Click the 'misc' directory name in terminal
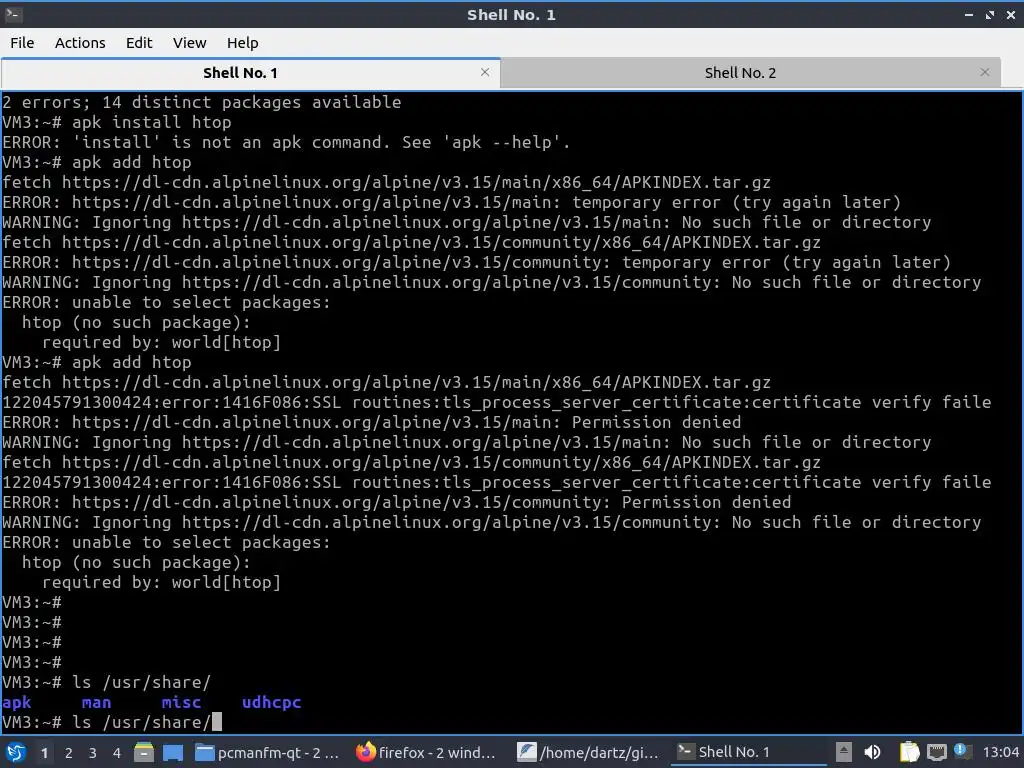Screen dimensions: 1024x768 tap(182, 703)
